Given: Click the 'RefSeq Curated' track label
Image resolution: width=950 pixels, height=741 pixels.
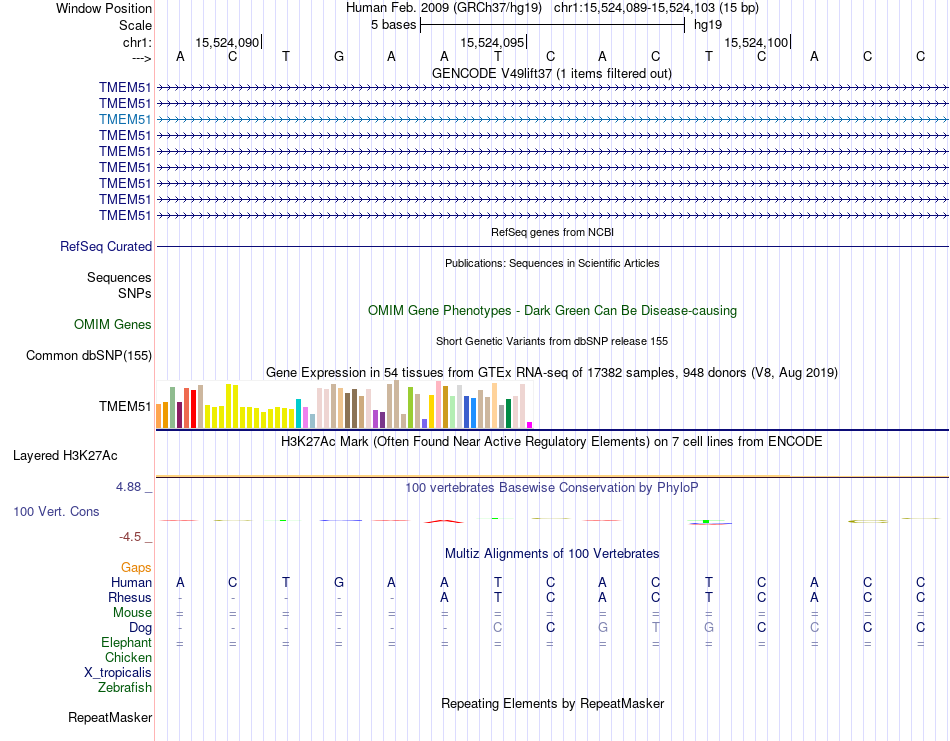Looking at the screenshot, I should [106, 247].
